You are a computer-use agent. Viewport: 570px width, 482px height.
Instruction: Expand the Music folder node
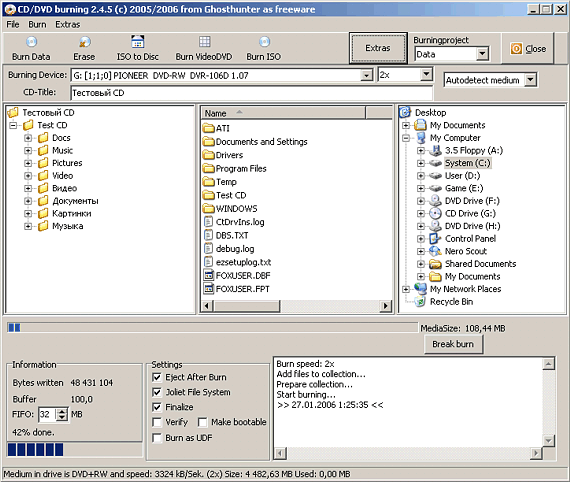point(28,150)
